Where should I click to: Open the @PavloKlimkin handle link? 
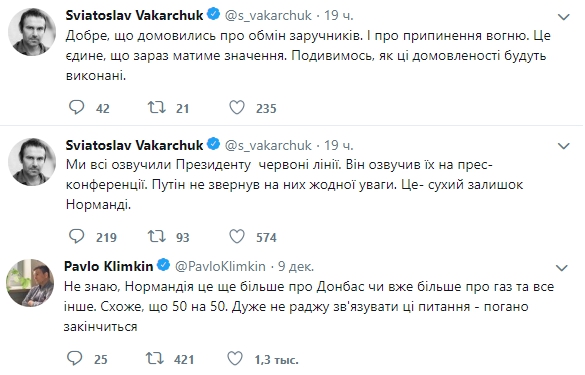point(220,266)
